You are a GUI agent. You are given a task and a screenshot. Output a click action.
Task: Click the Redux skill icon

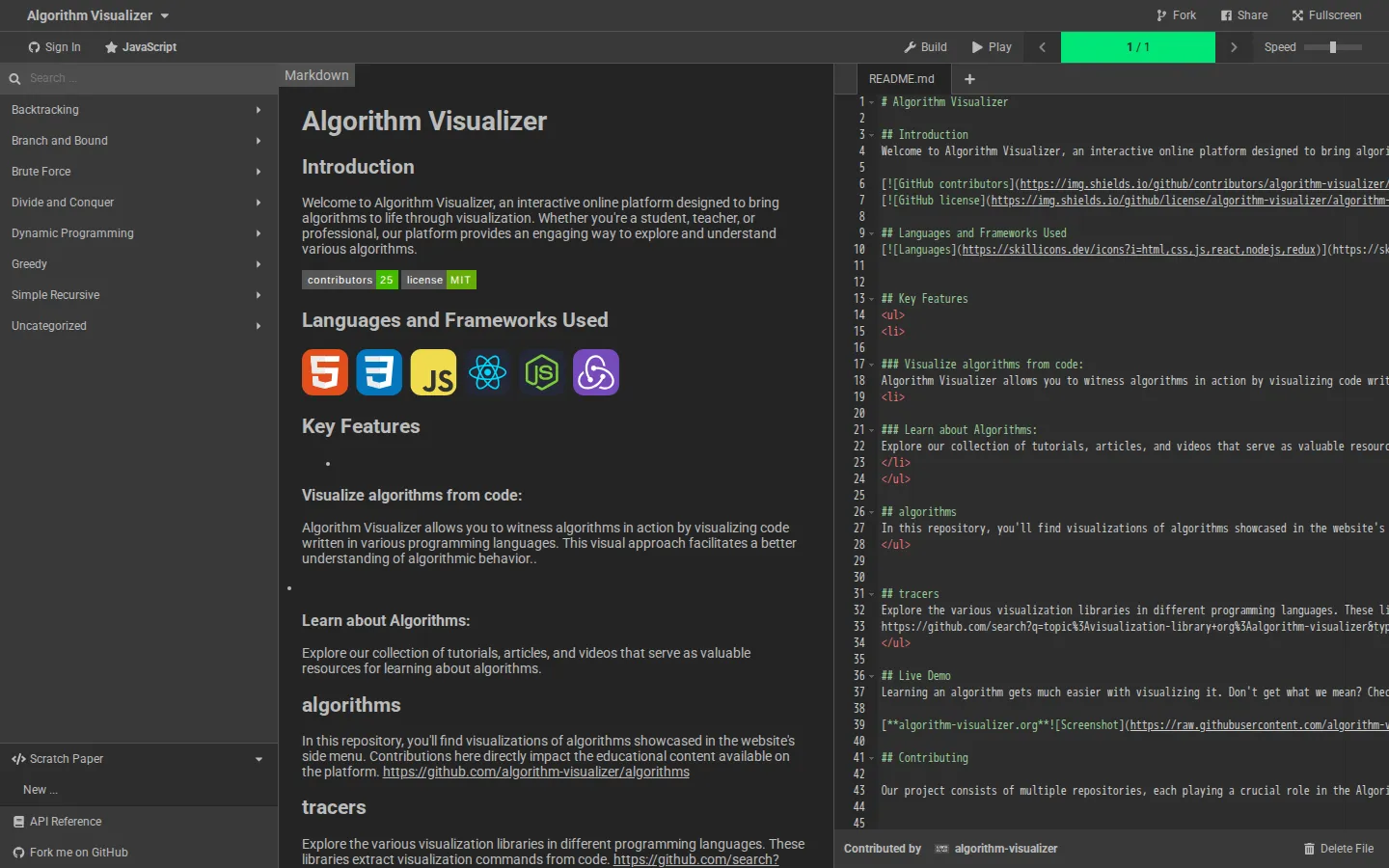click(x=596, y=372)
